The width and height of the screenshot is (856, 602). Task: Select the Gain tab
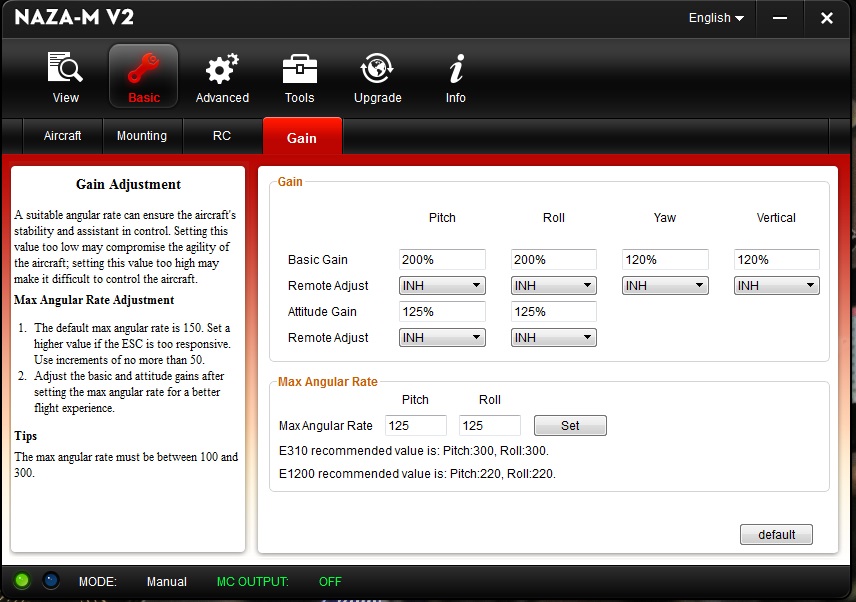302,136
